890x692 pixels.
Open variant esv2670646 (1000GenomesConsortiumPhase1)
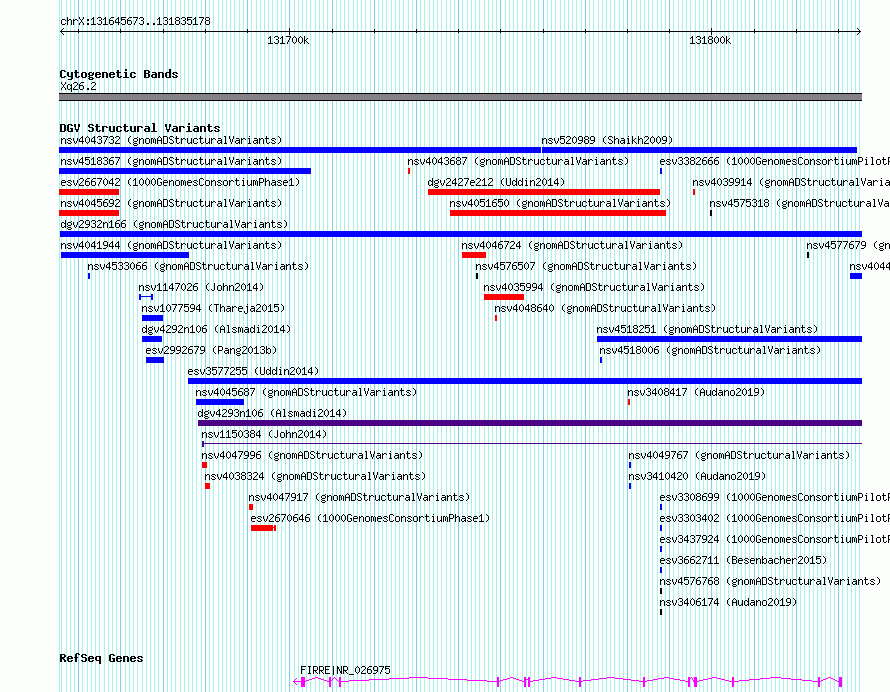pos(370,518)
